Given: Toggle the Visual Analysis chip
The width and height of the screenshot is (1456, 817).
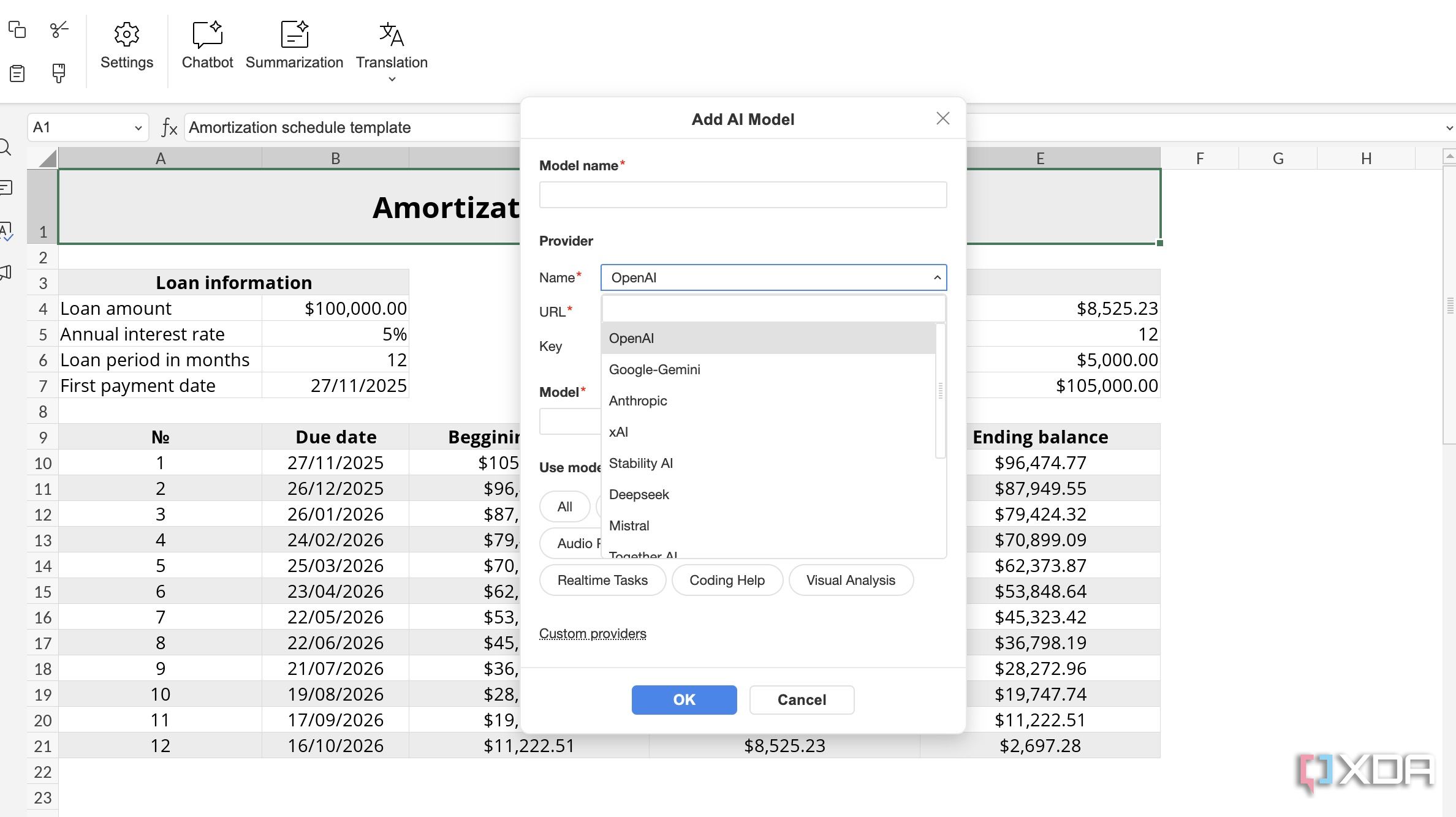Looking at the screenshot, I should [x=851, y=580].
